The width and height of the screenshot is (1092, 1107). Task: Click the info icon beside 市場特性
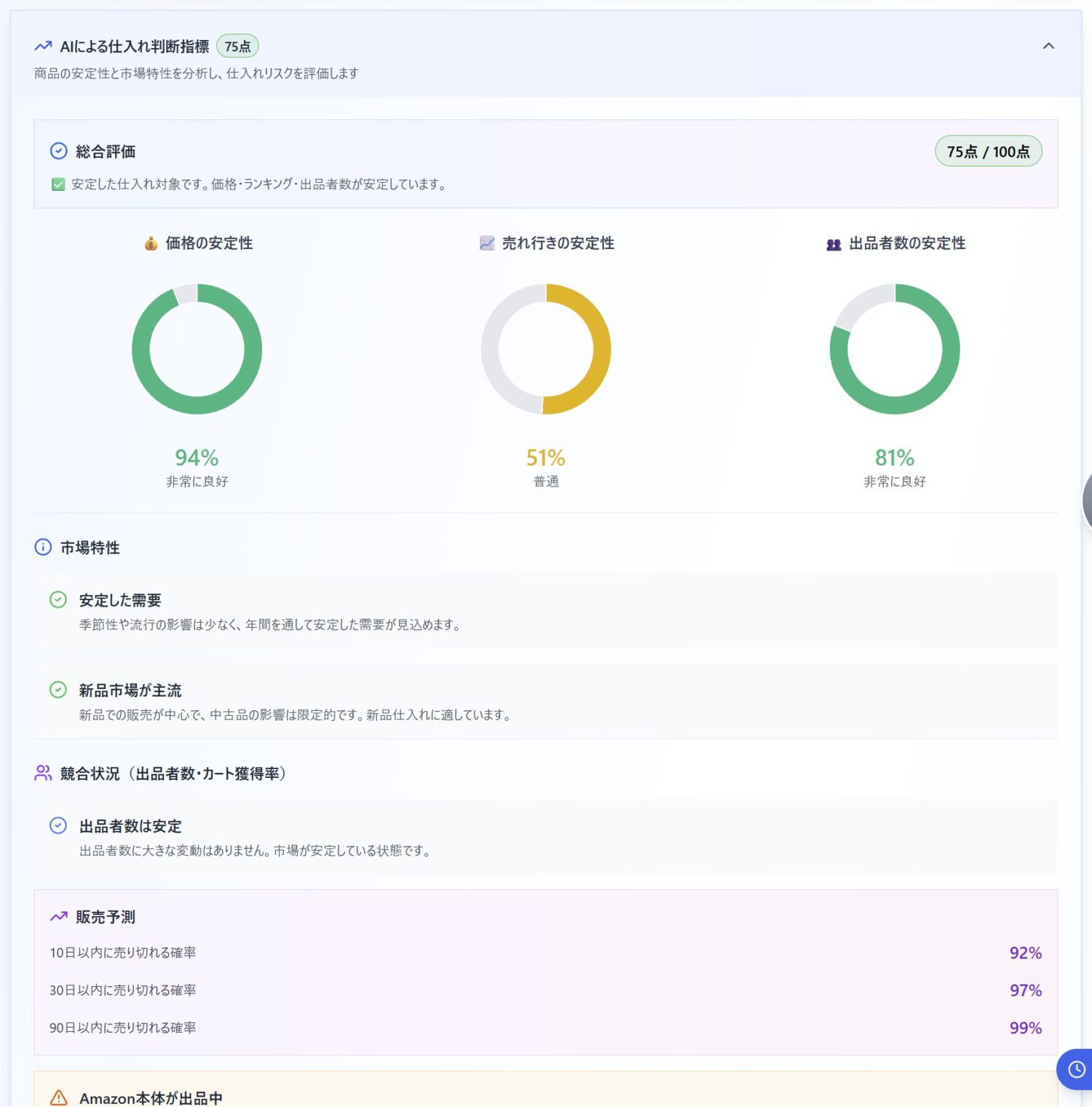click(x=43, y=547)
